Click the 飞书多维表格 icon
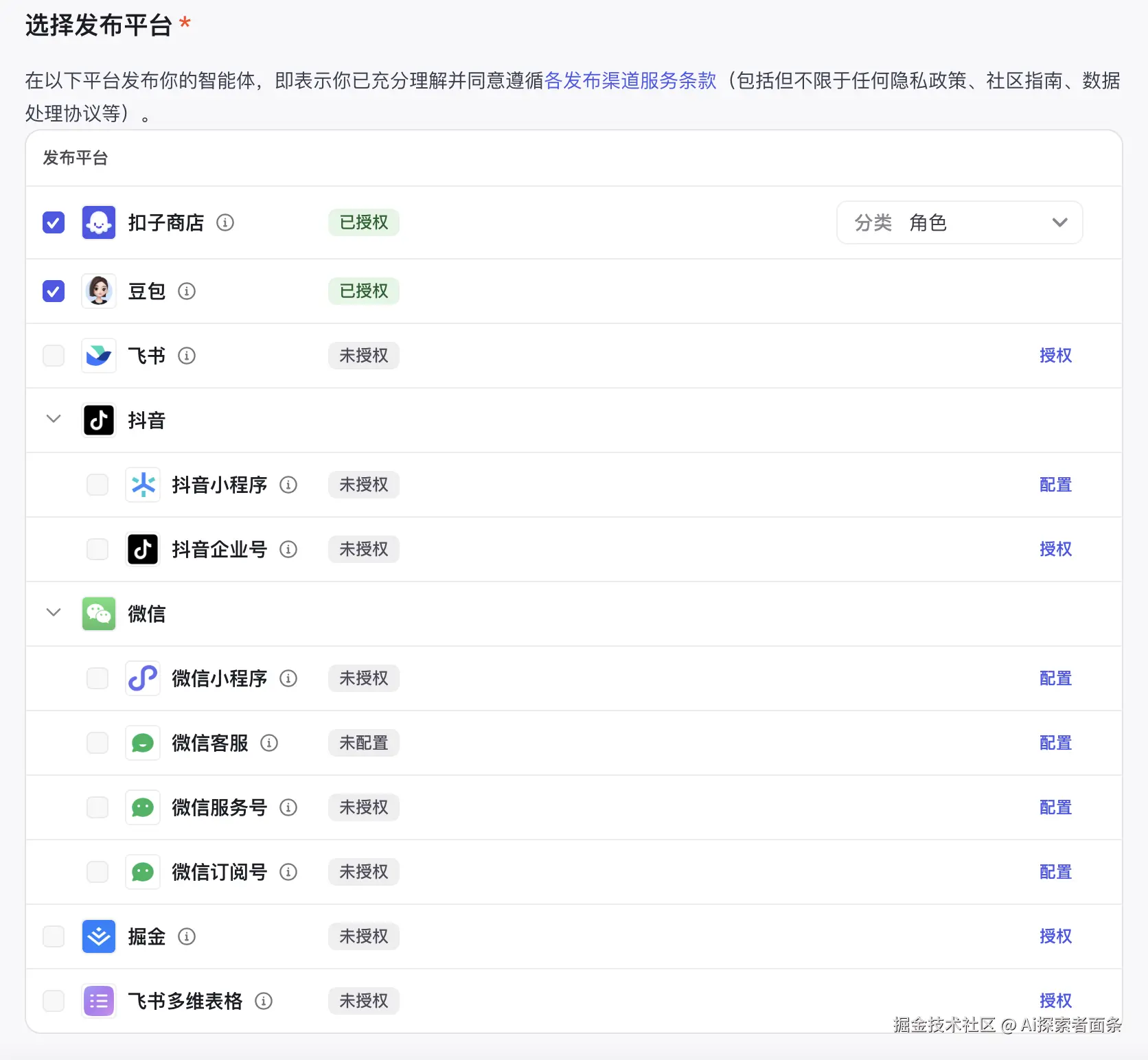Screen dimensions: 1148x1060 (99, 1001)
